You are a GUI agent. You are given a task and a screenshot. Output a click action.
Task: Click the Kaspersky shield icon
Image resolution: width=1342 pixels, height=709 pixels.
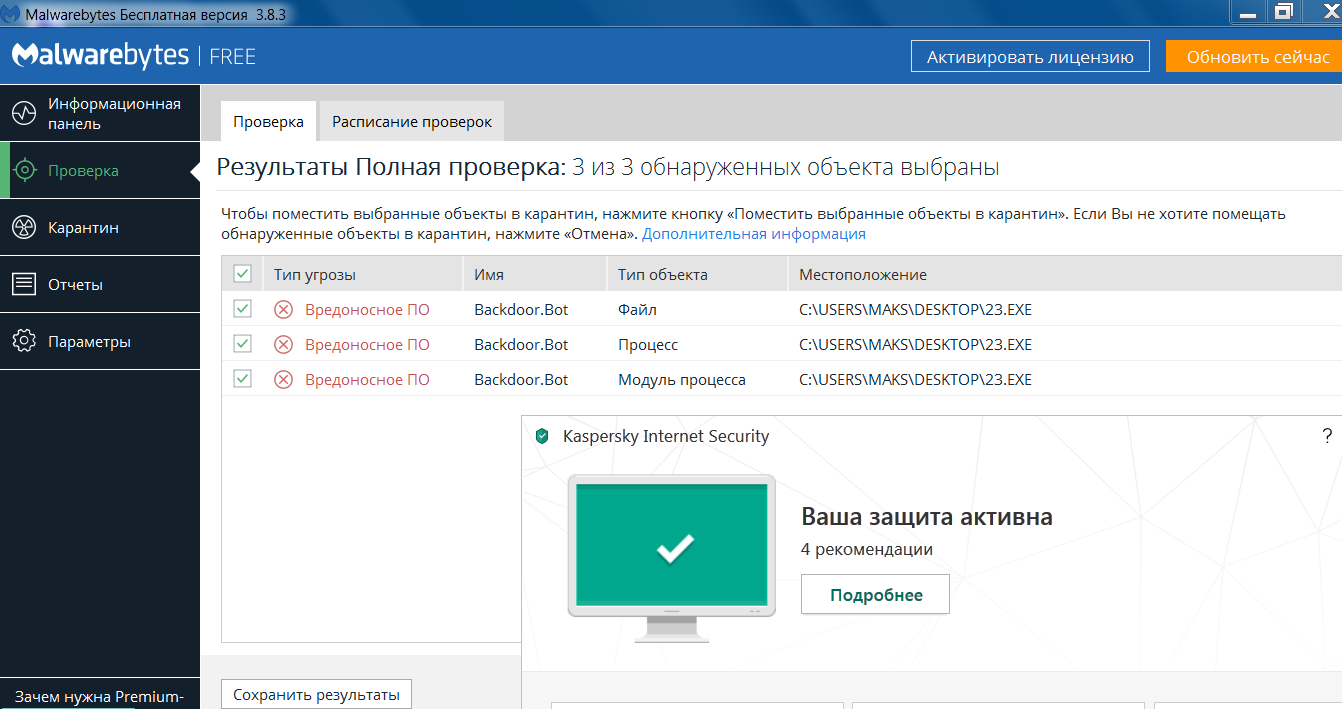coord(542,436)
